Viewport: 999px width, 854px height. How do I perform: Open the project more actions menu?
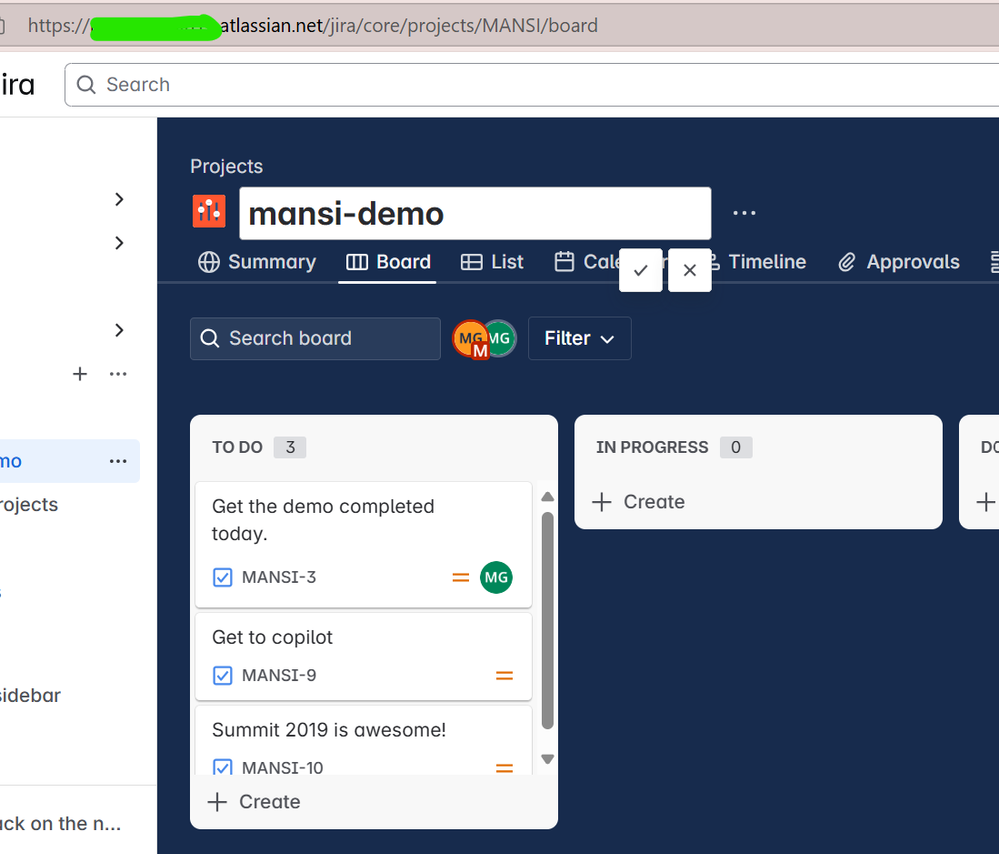click(x=744, y=213)
